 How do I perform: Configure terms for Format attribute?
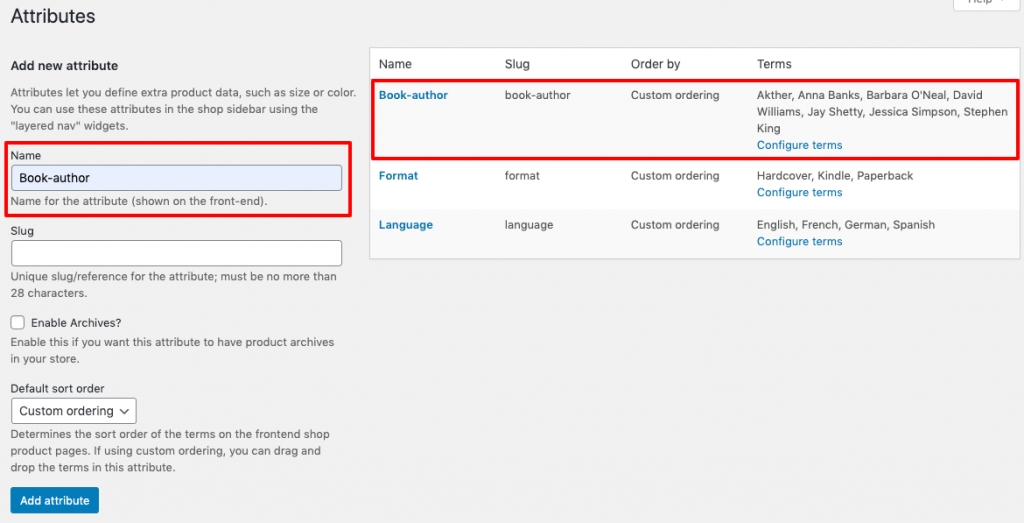(x=799, y=192)
